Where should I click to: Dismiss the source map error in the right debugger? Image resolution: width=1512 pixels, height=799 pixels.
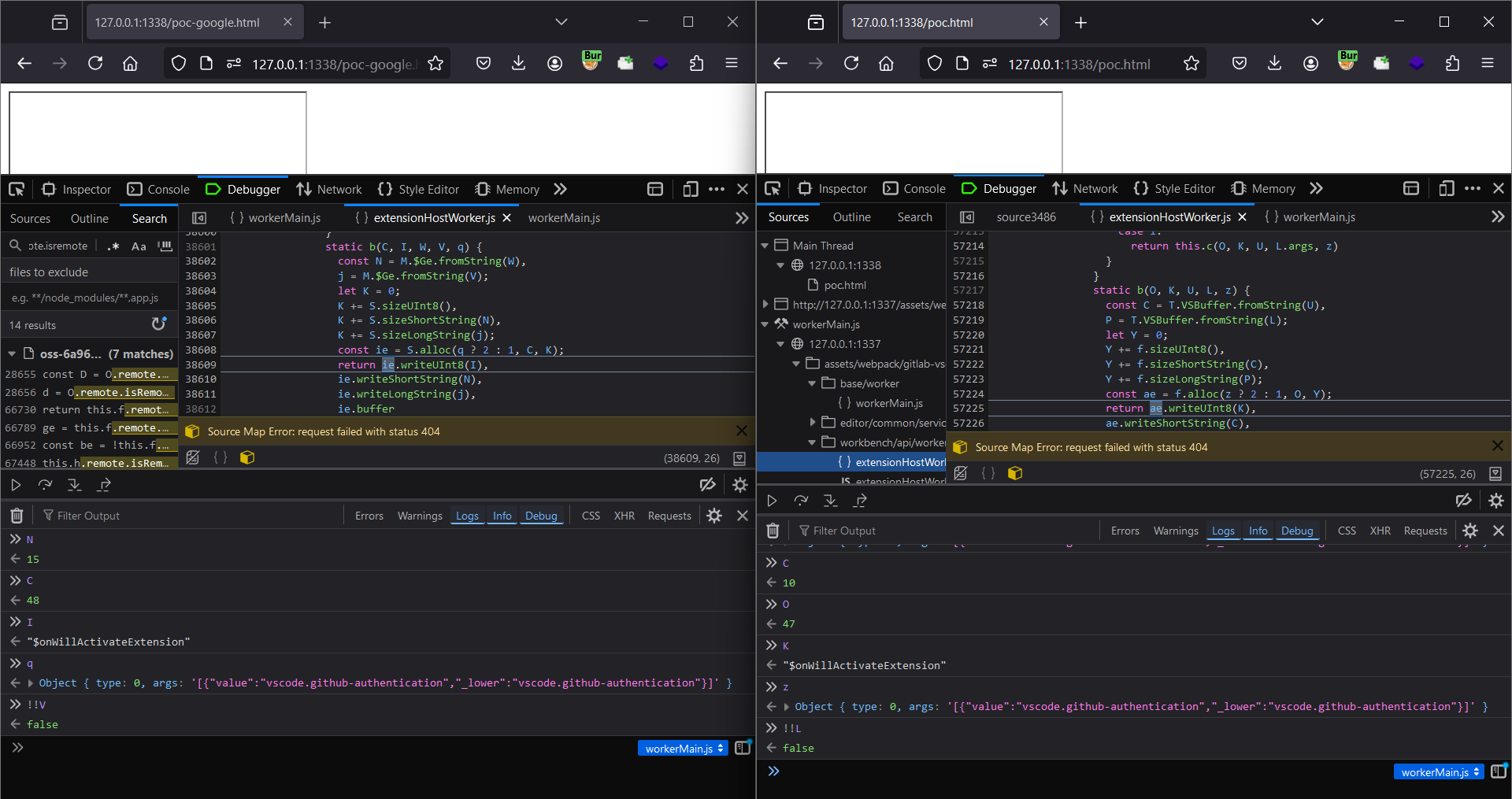coord(1497,446)
